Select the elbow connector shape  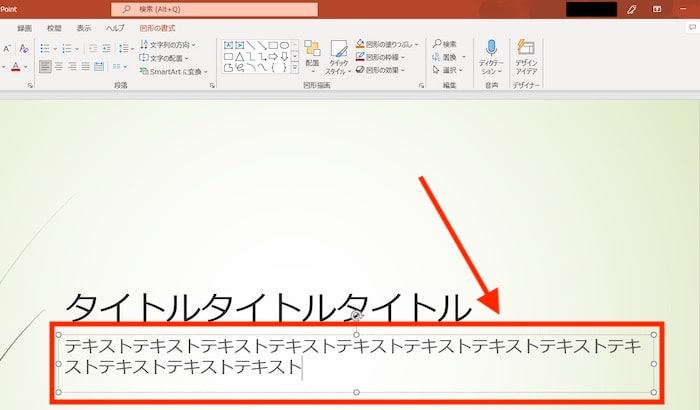click(251, 57)
